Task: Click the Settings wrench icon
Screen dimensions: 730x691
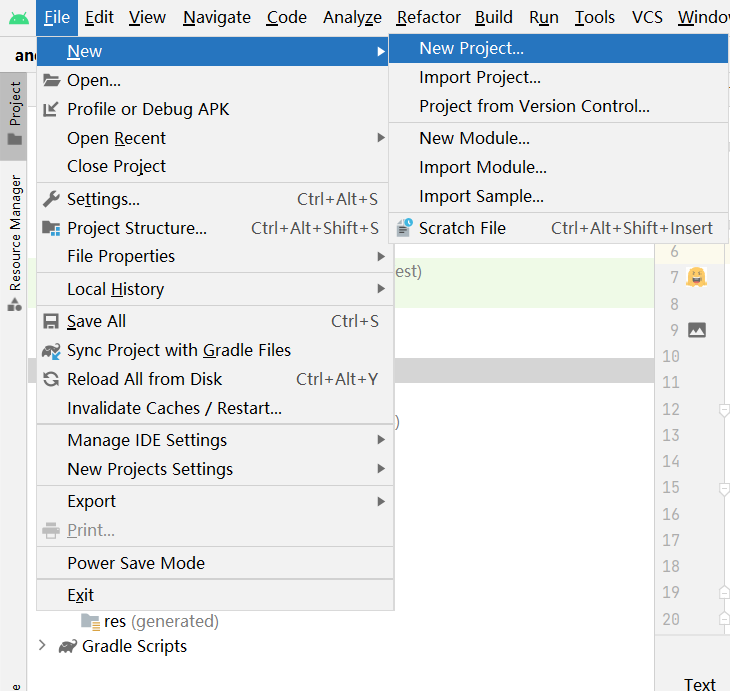Action: [x=51, y=199]
